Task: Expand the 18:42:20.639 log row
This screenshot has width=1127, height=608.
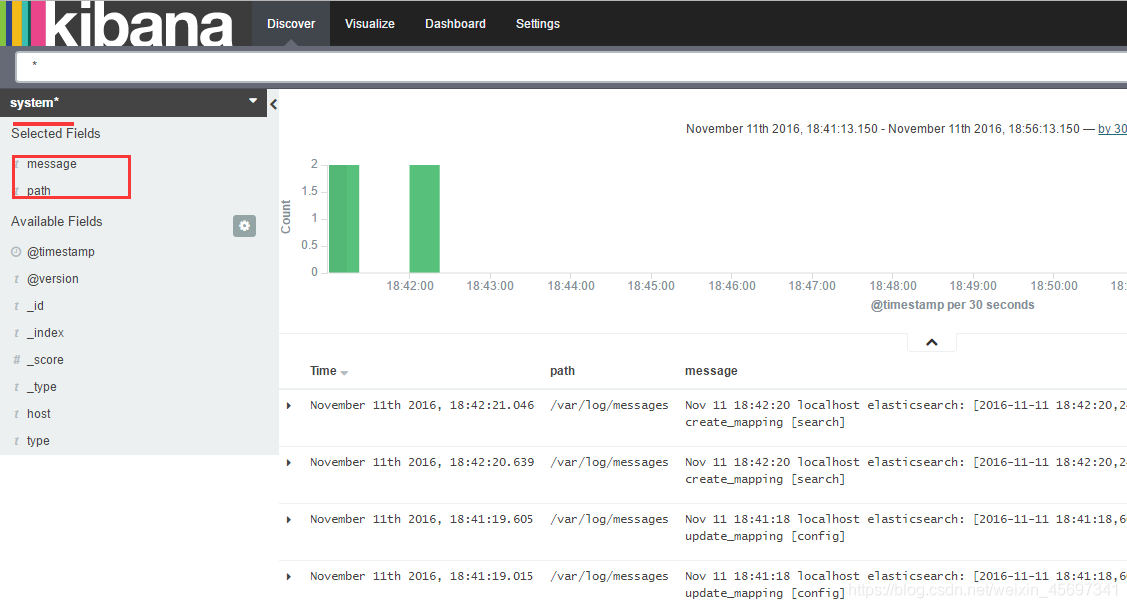Action: 289,463
